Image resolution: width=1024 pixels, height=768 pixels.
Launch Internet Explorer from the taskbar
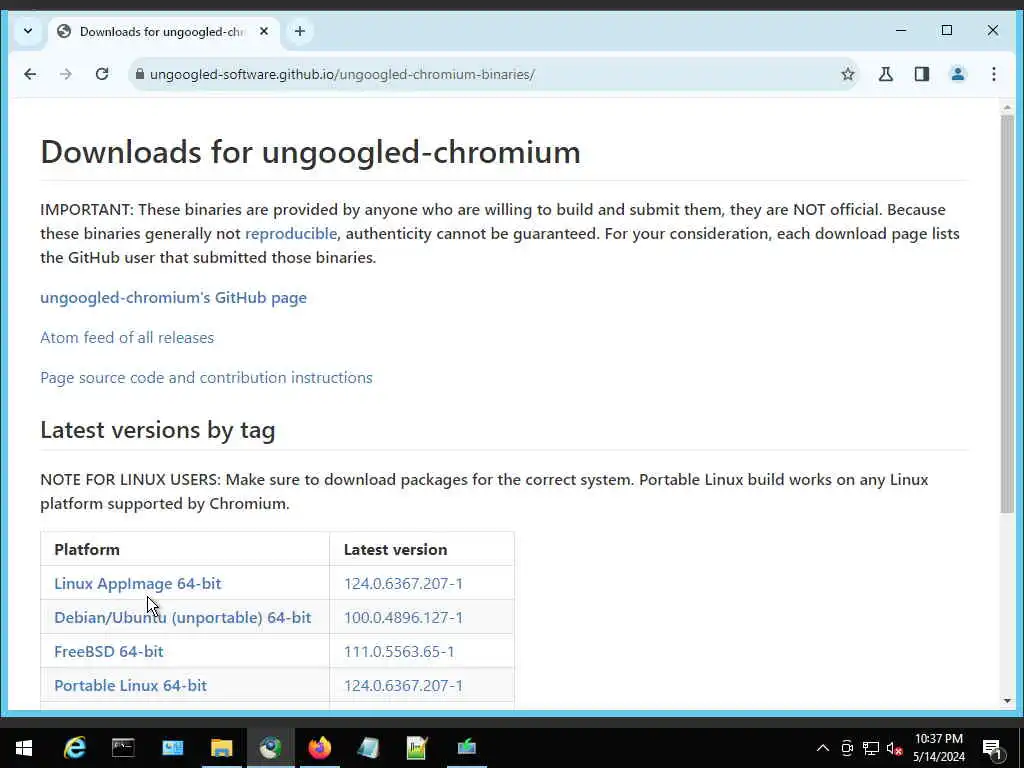tap(74, 748)
